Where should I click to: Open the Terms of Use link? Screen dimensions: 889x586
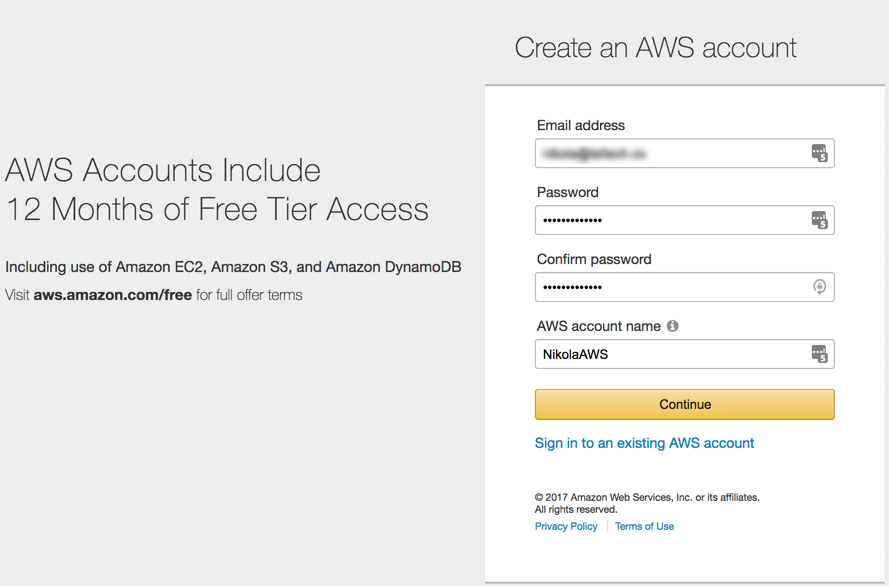644,526
